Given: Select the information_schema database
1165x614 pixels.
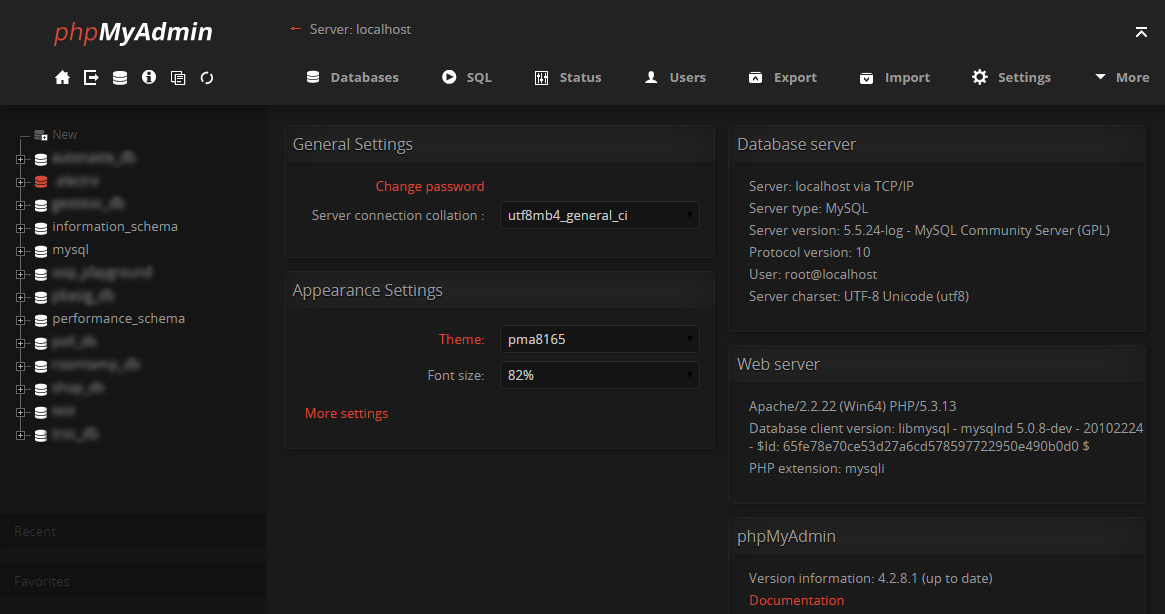Looking at the screenshot, I should pyautogui.click(x=115, y=227).
